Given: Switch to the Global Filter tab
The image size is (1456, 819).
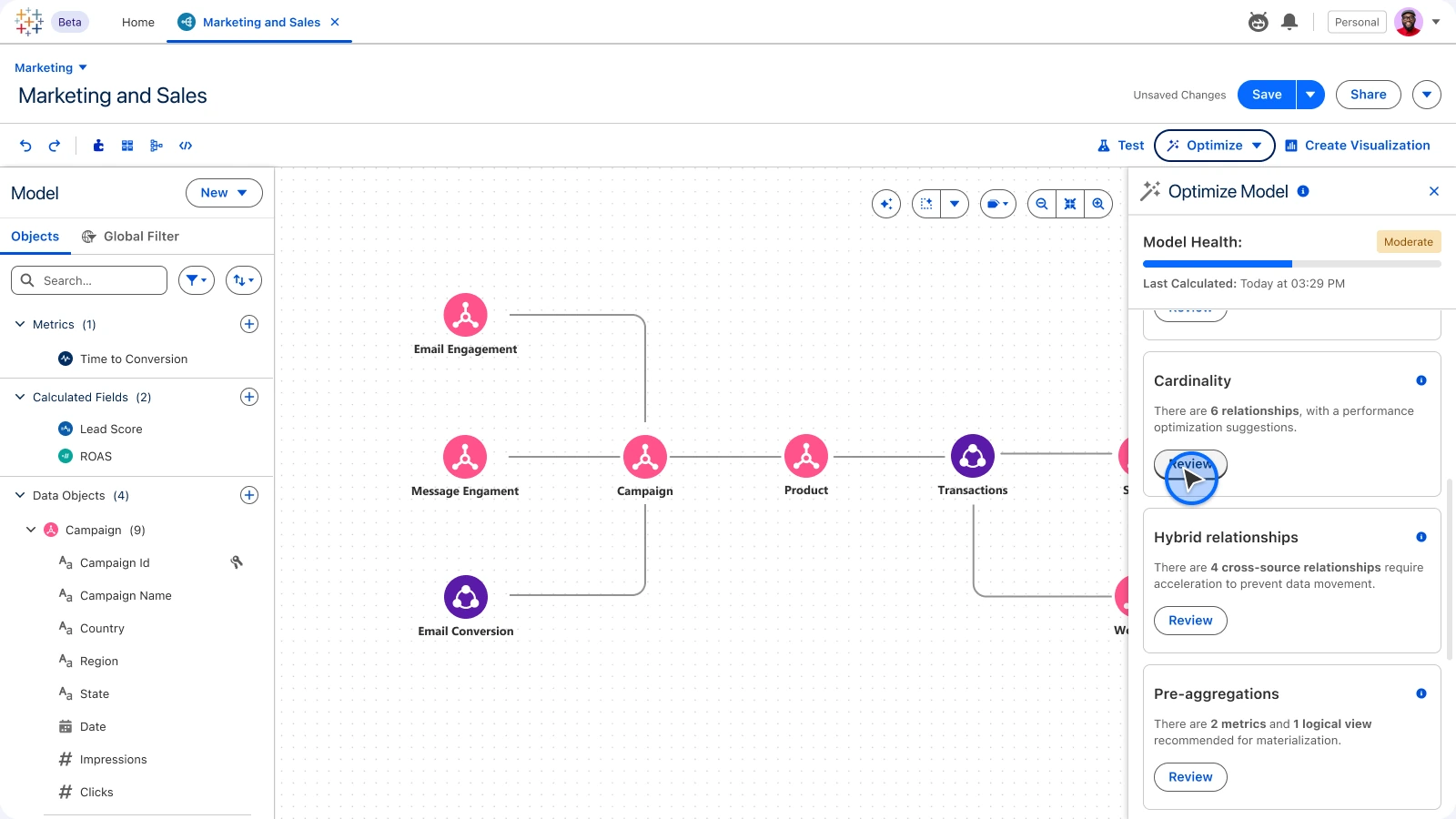Looking at the screenshot, I should coord(130,237).
